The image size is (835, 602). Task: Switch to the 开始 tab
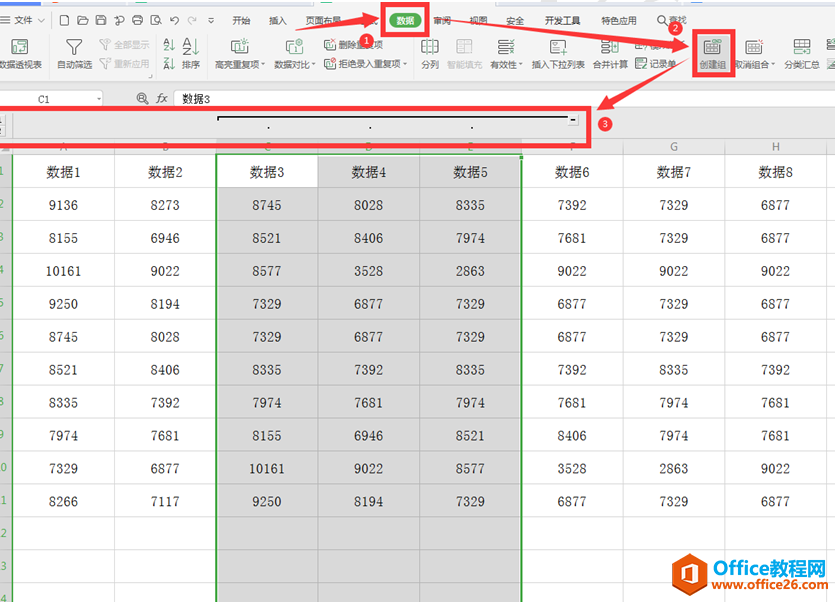[241, 21]
